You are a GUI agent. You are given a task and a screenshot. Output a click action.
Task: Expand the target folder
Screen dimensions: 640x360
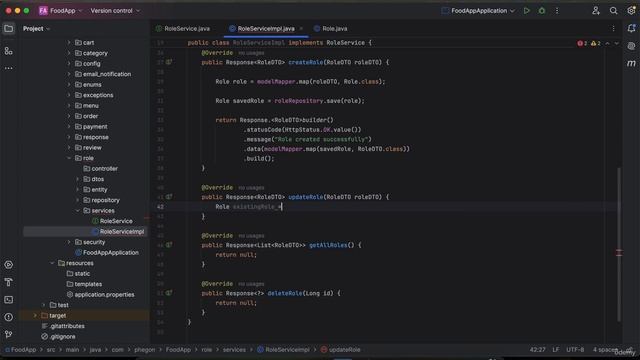36,316
